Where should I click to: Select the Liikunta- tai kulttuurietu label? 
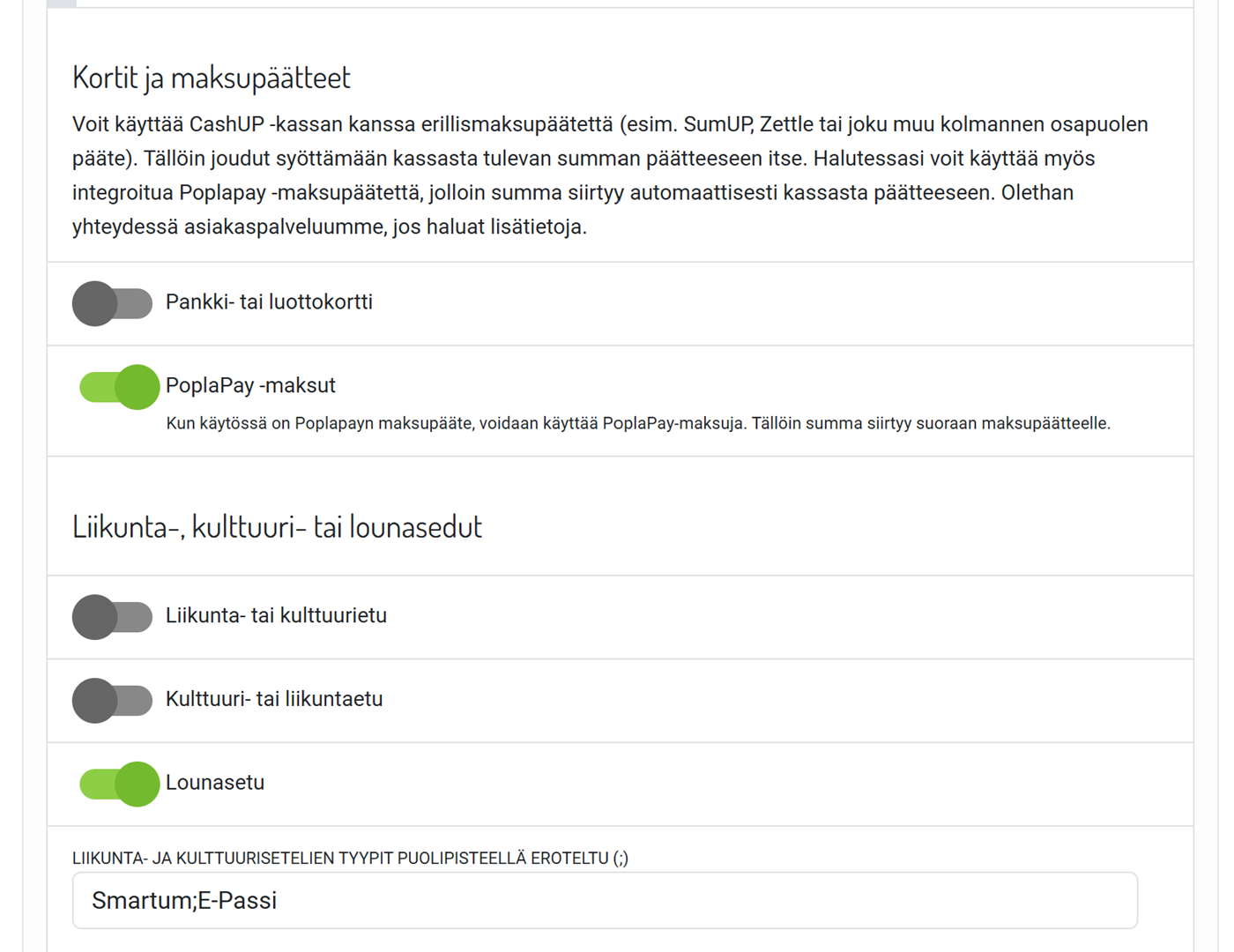pos(276,615)
